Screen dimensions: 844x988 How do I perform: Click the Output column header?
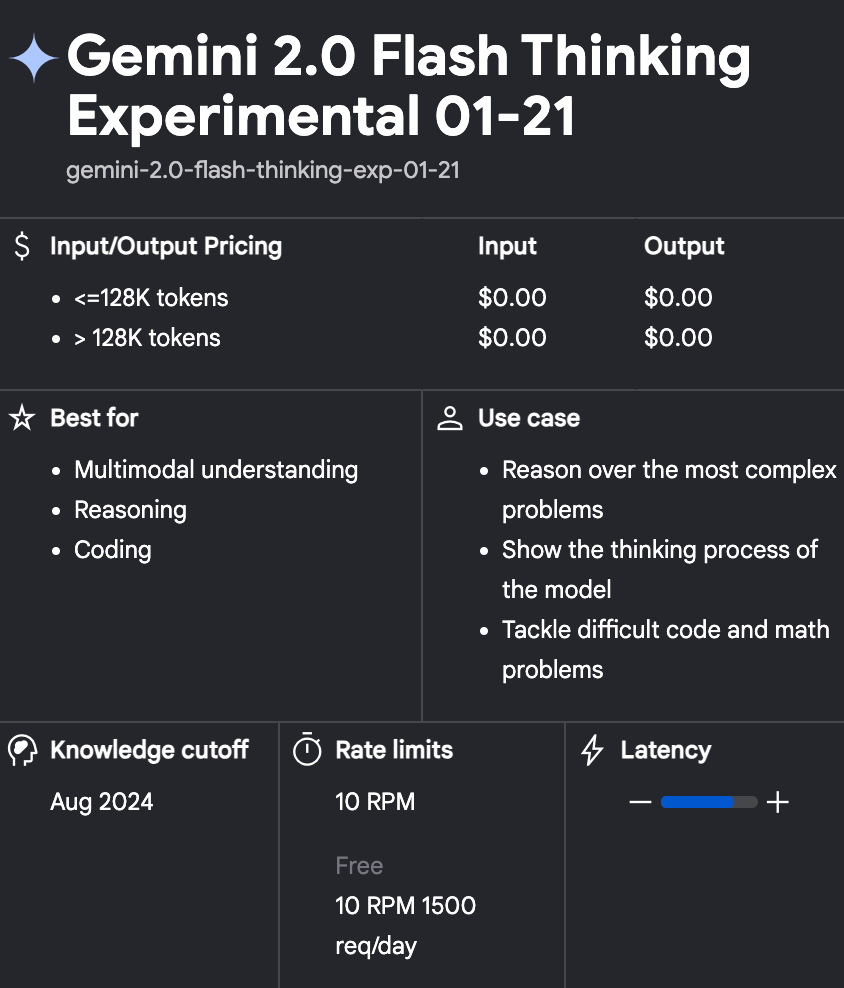click(x=684, y=246)
